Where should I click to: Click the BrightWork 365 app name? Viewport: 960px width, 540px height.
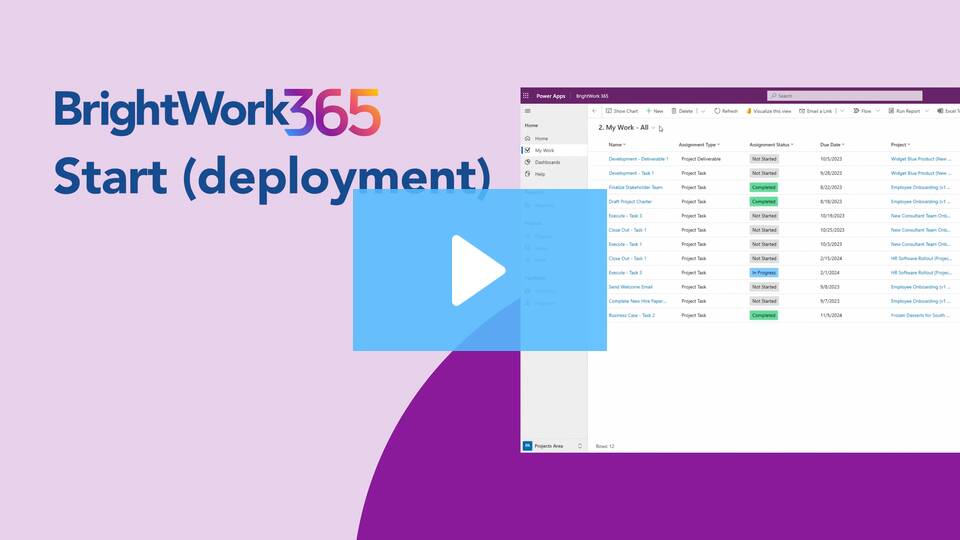592,96
